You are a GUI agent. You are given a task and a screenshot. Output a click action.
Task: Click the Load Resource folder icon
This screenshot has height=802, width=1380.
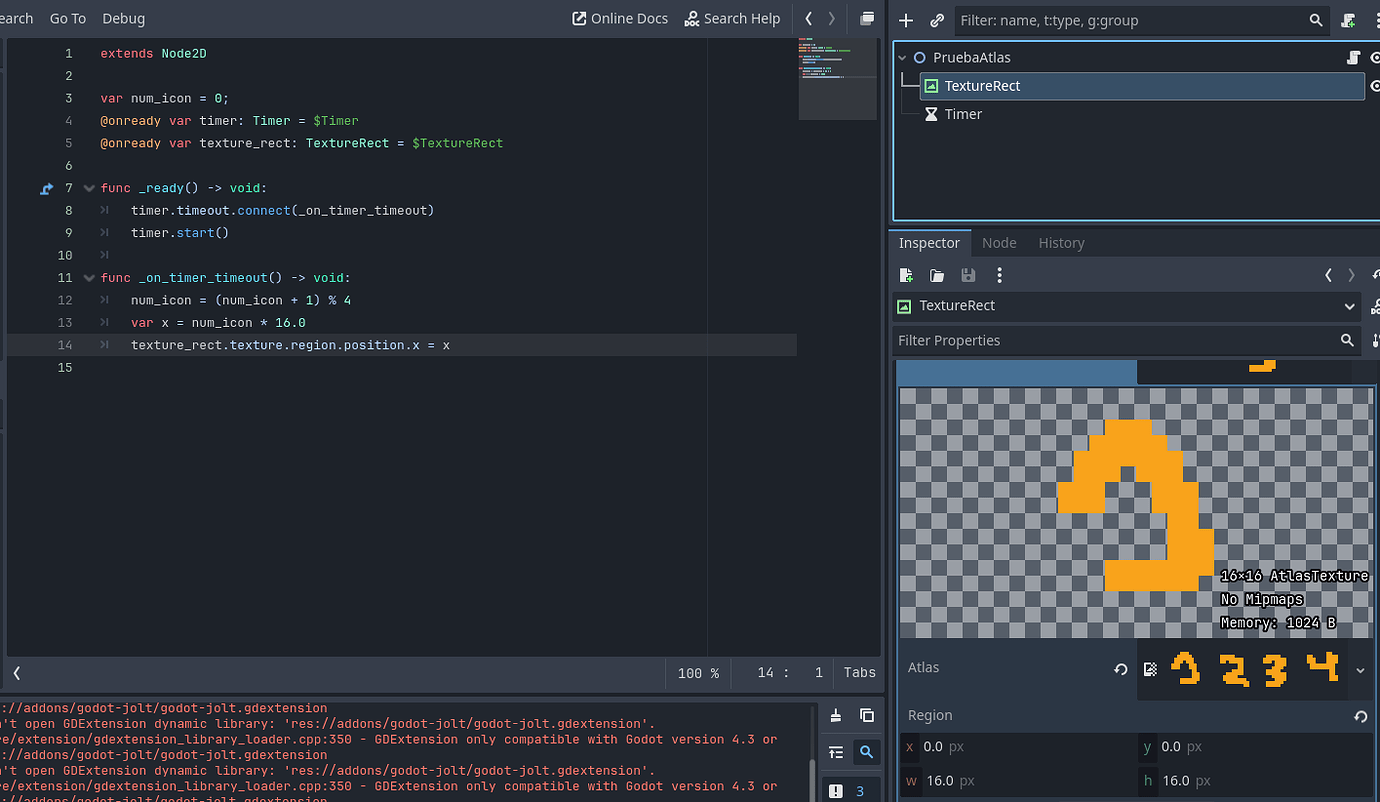tap(936, 275)
